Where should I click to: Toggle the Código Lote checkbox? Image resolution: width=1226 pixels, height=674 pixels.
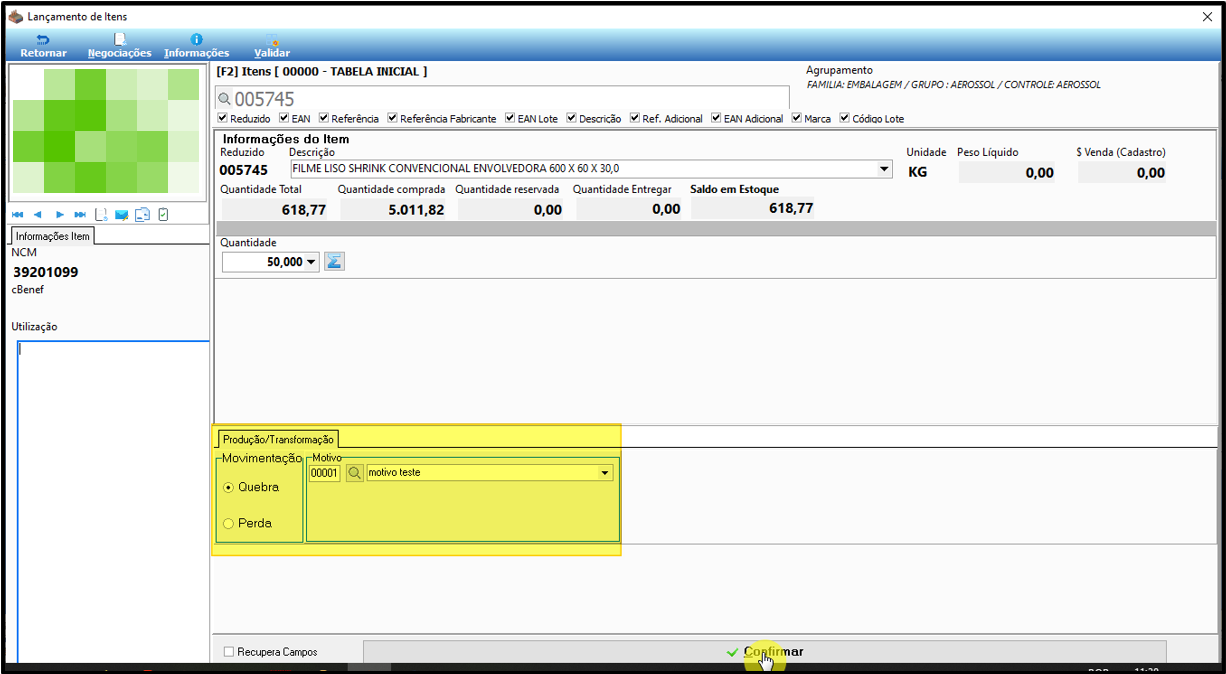click(x=845, y=118)
